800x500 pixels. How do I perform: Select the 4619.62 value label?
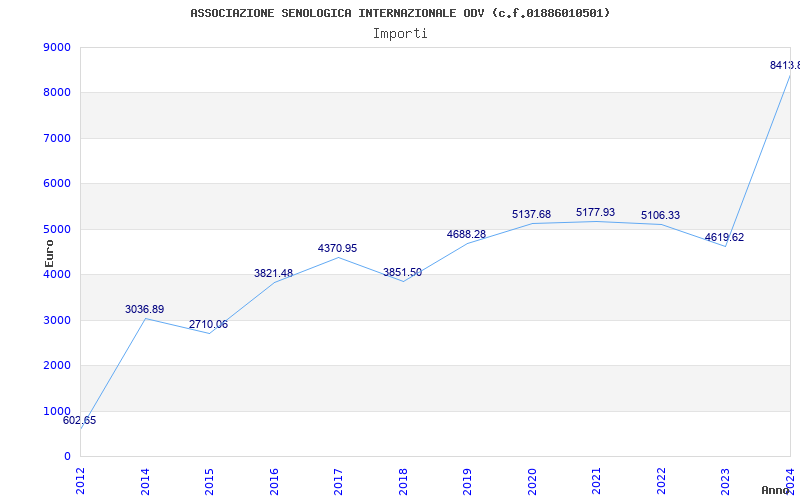click(x=724, y=237)
